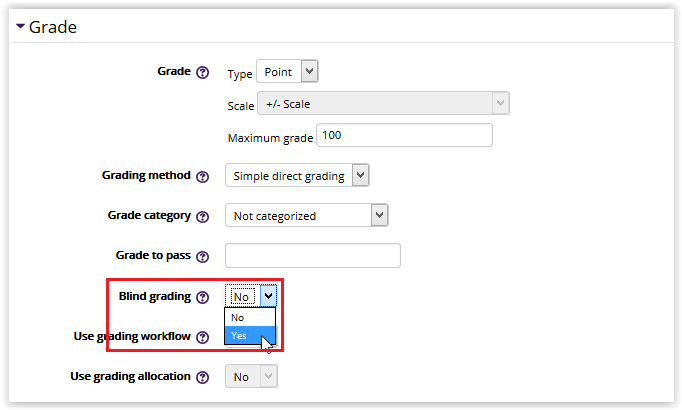
Task: Open the Use grading allocation dropdown
Action: (251, 376)
